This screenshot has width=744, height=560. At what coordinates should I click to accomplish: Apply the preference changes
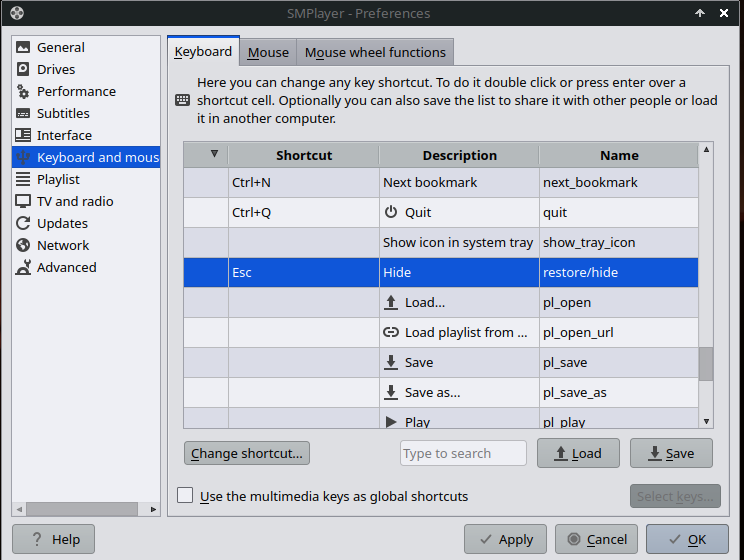coord(505,539)
